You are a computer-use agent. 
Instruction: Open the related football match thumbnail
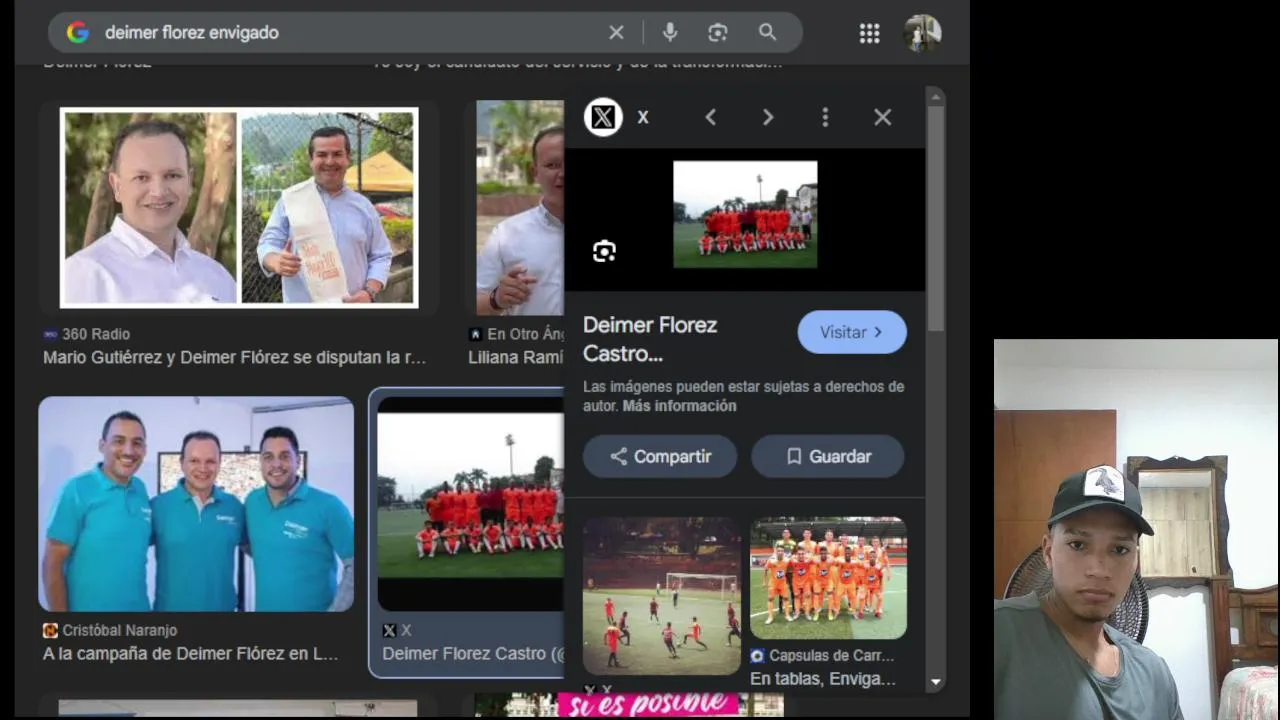(x=662, y=596)
